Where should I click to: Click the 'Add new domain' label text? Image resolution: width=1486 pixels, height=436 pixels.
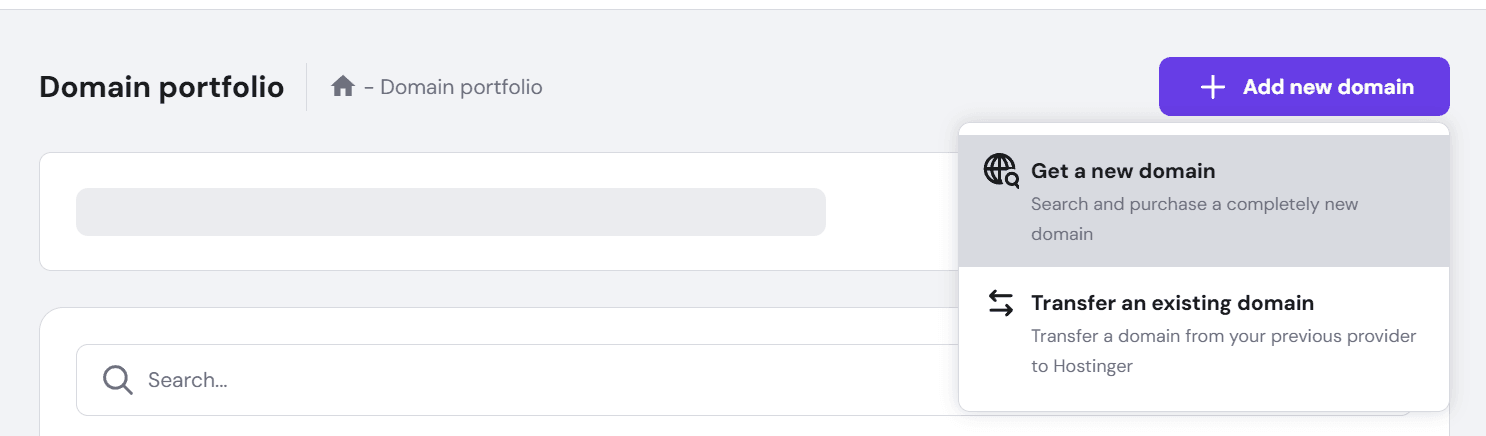pos(1328,87)
